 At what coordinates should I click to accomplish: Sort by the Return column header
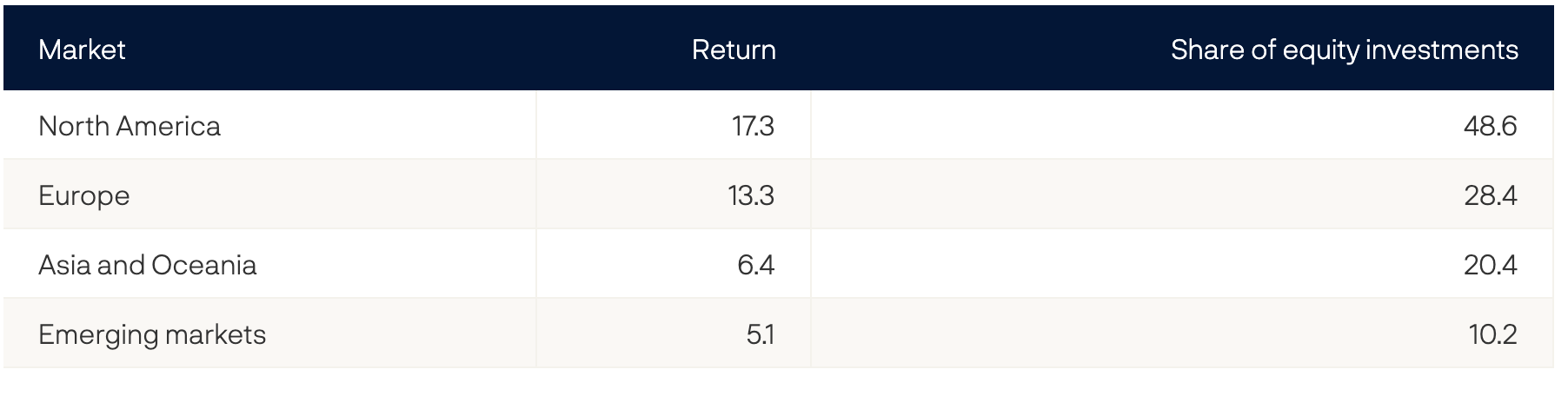(x=734, y=49)
